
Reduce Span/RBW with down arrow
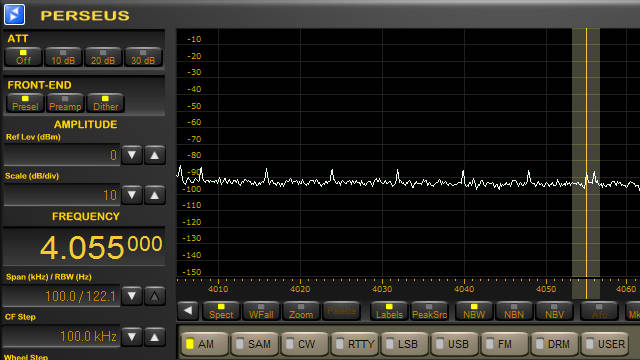pyautogui.click(x=131, y=296)
